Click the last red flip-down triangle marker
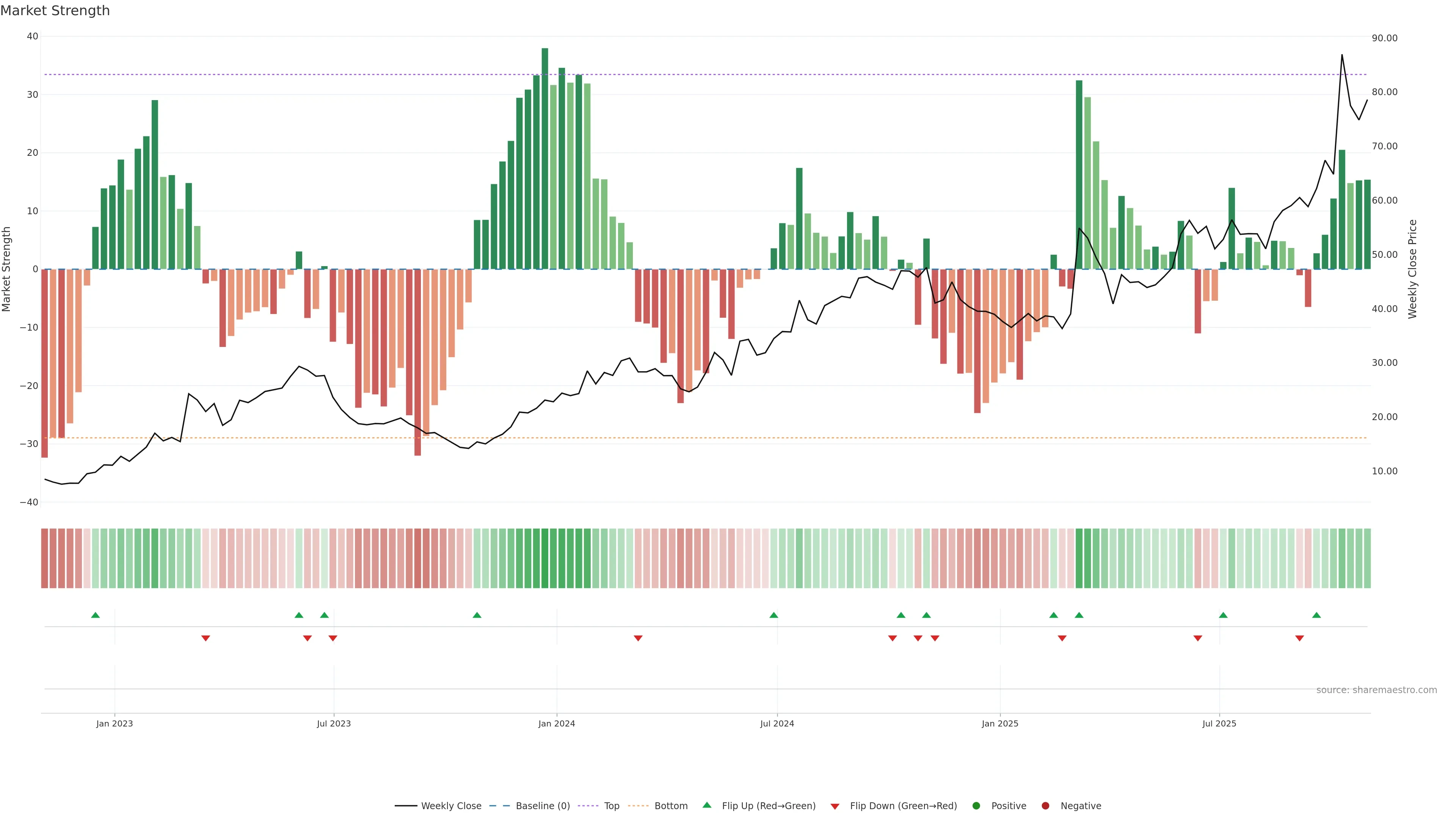Viewport: 1456px width, 819px height. click(x=1299, y=638)
